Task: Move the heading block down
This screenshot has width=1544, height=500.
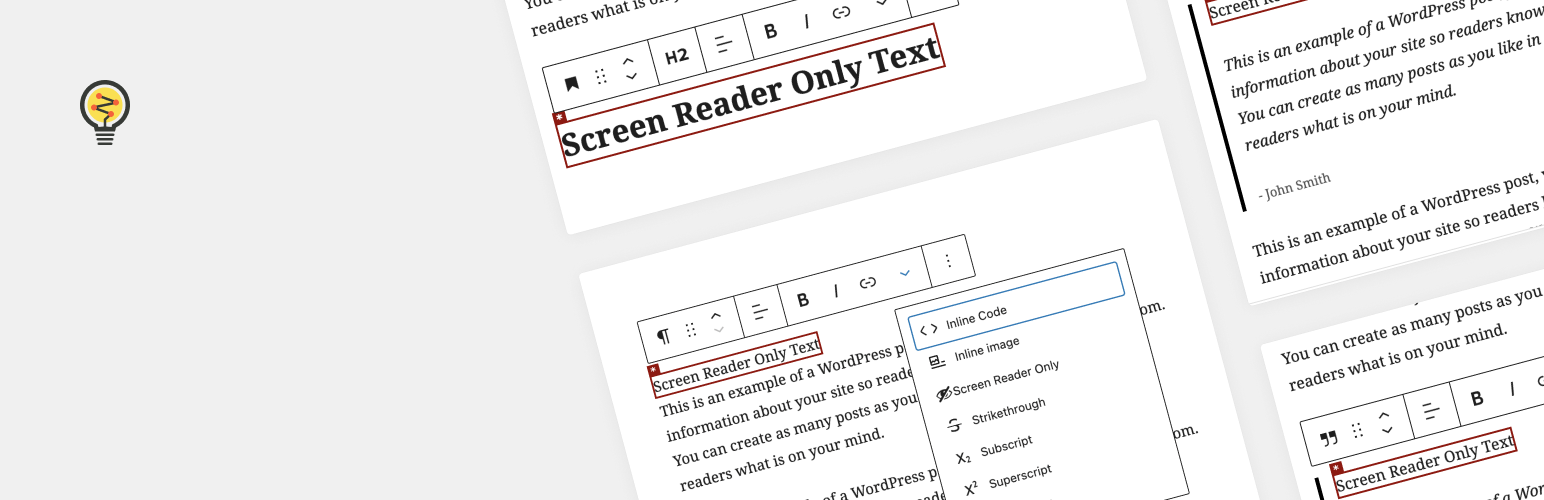Action: (x=631, y=76)
